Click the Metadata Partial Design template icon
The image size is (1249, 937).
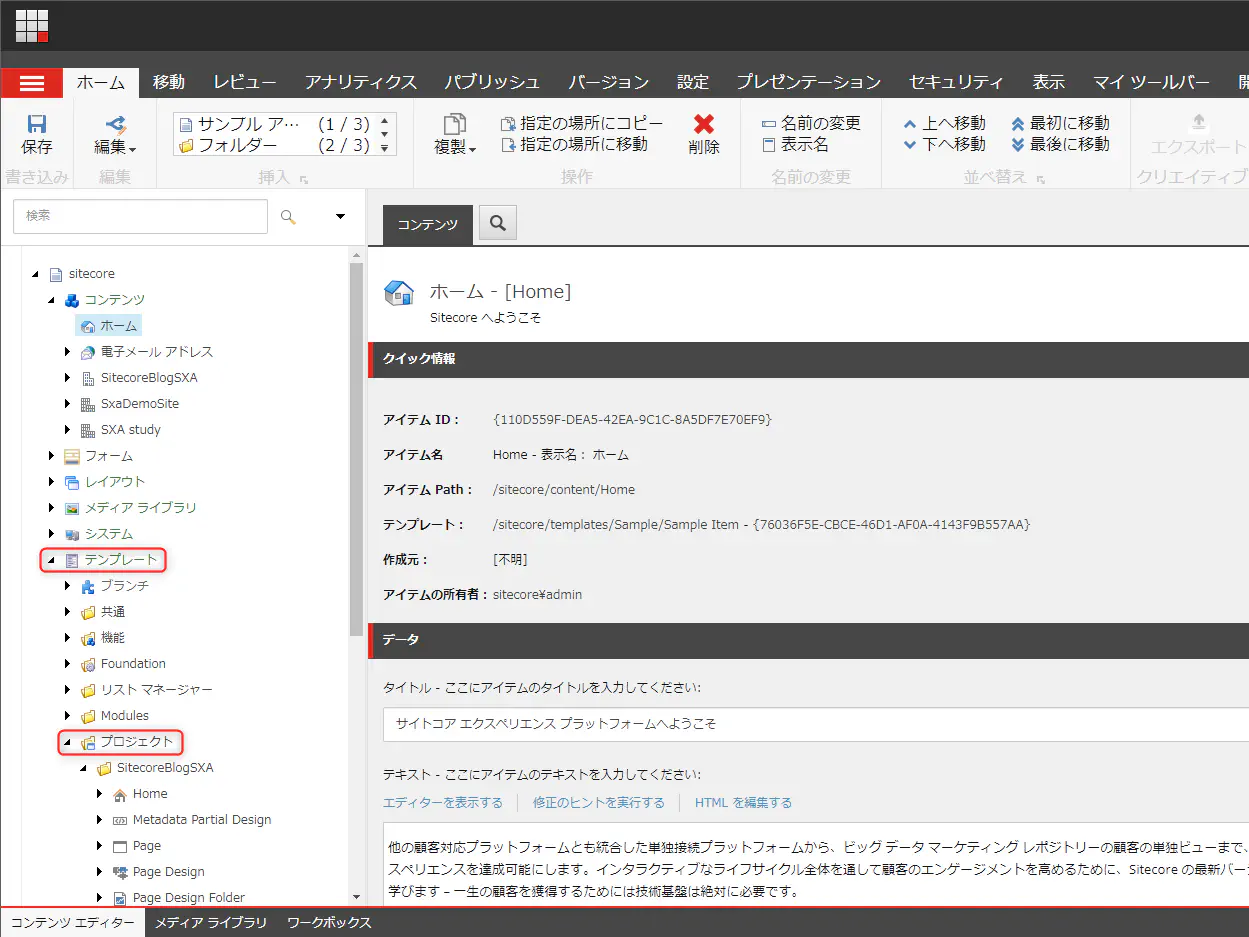pos(119,820)
